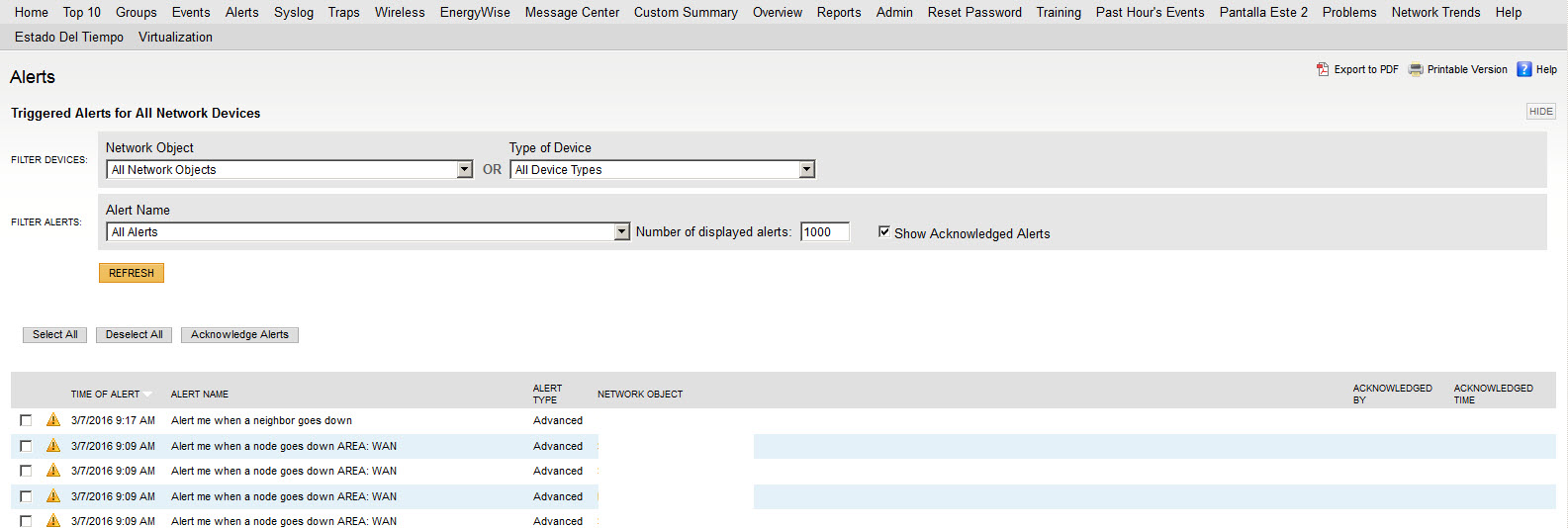This screenshot has width=1568, height=528.
Task: Open the Groups menu item
Action: click(x=137, y=12)
